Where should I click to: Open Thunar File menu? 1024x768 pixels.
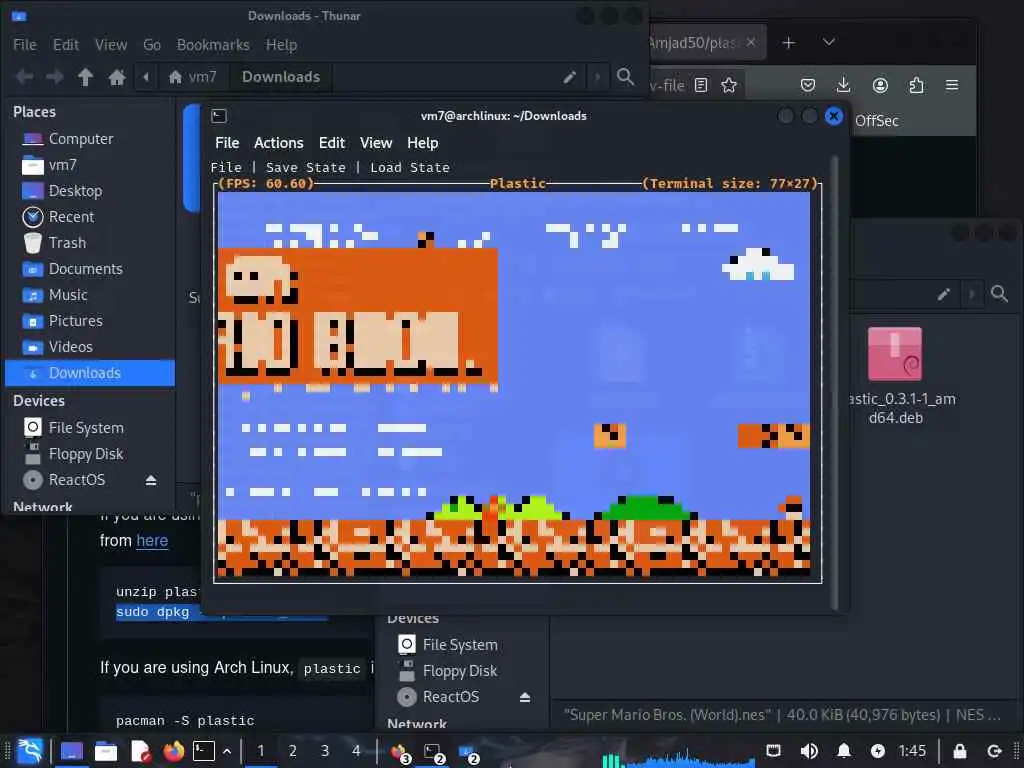tap(25, 44)
